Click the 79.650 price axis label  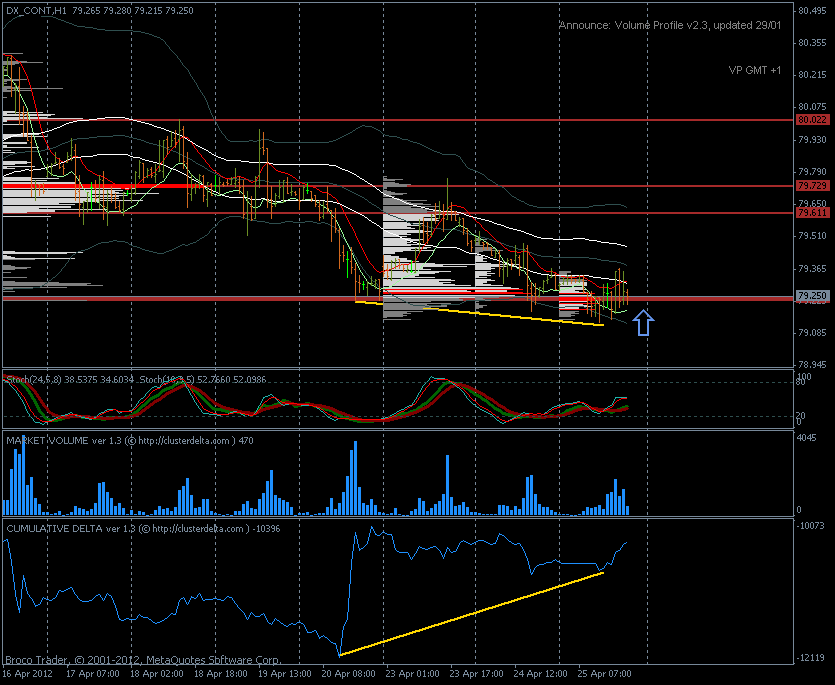812,203
